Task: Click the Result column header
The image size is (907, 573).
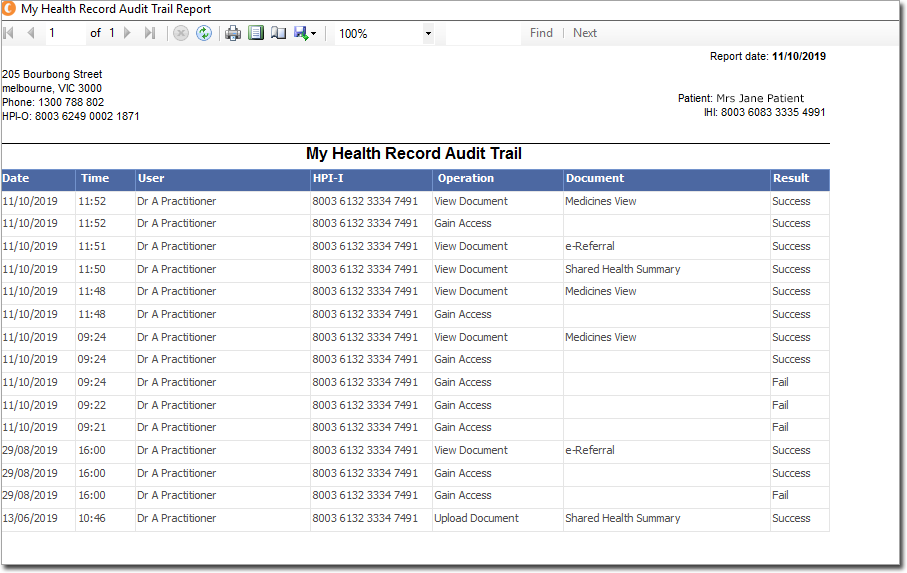Action: click(x=790, y=179)
